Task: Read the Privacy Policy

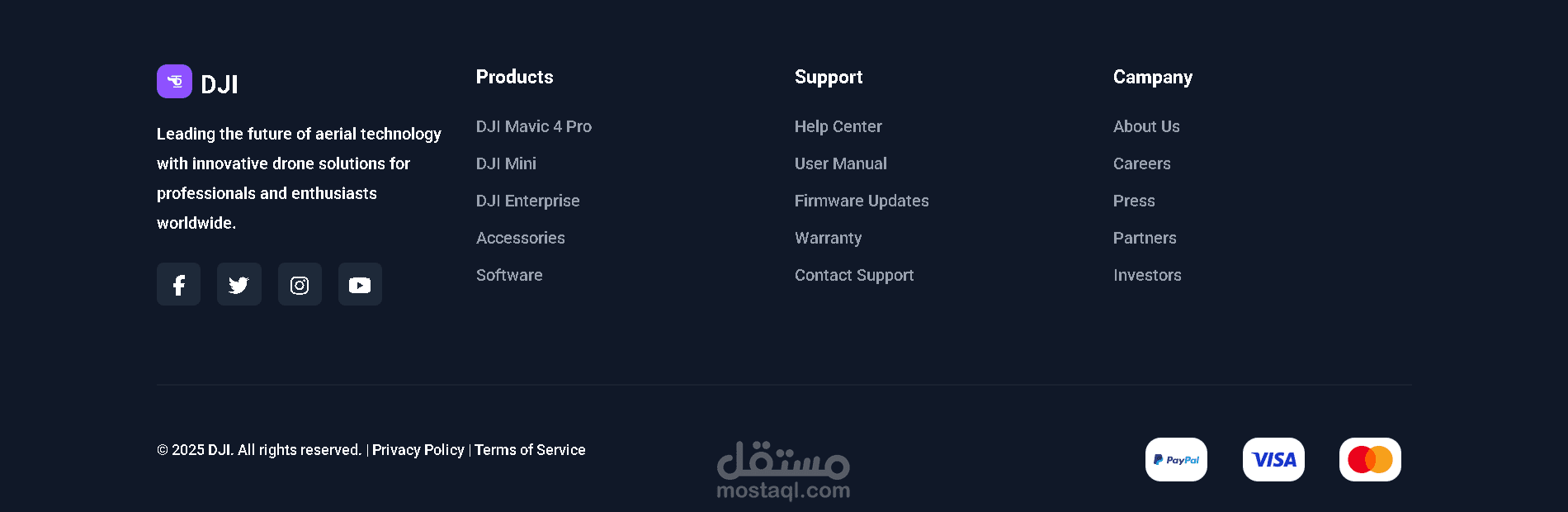Action: [418, 450]
